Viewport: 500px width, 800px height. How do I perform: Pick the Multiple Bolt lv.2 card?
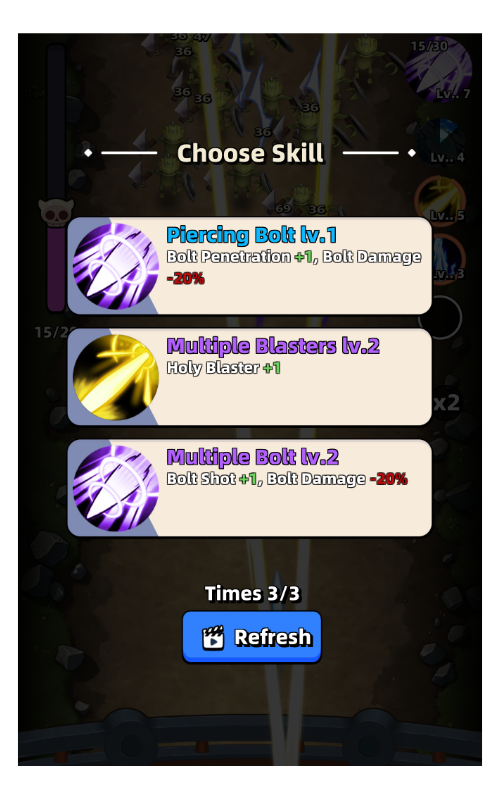coord(249,488)
